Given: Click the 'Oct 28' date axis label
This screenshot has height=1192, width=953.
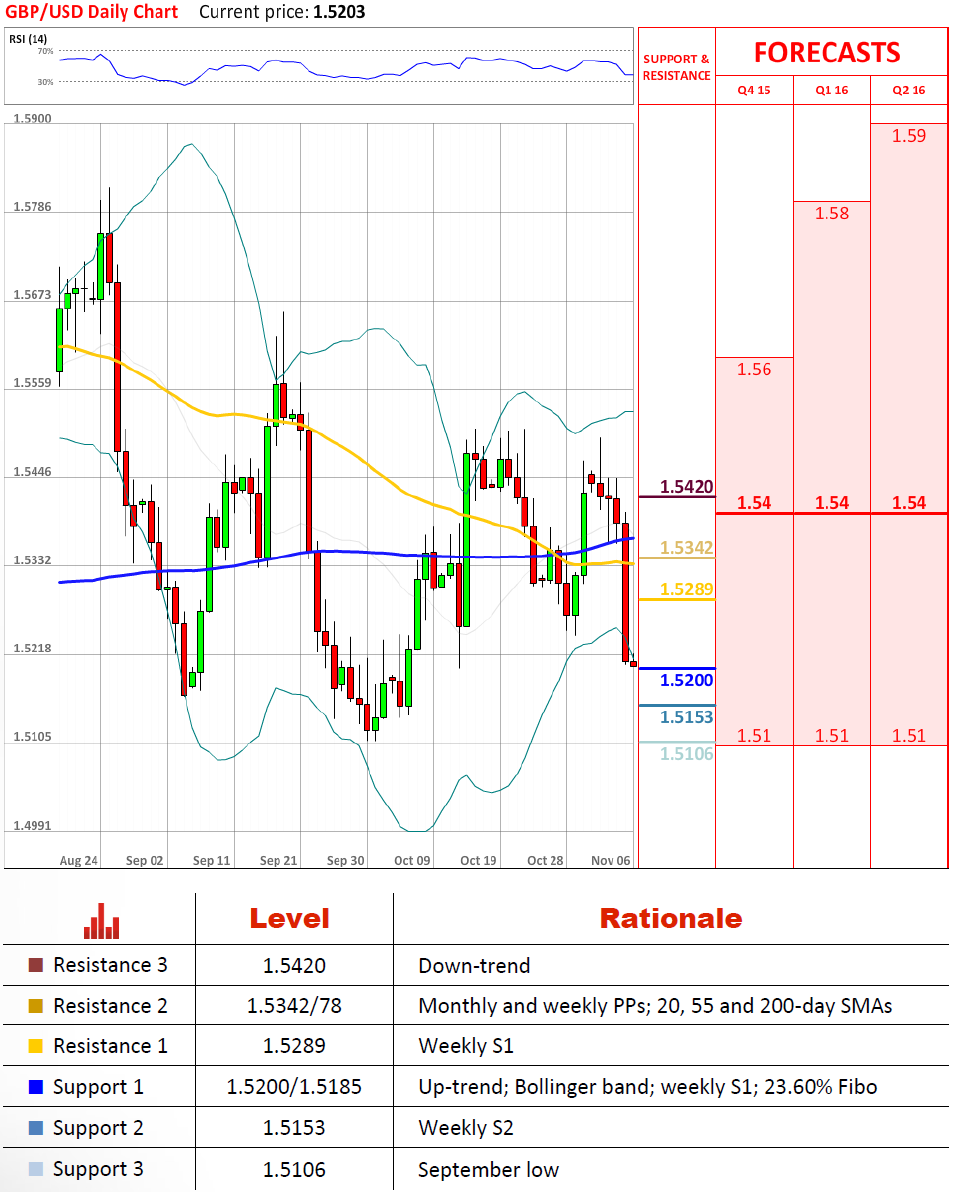Looking at the screenshot, I should [545, 861].
